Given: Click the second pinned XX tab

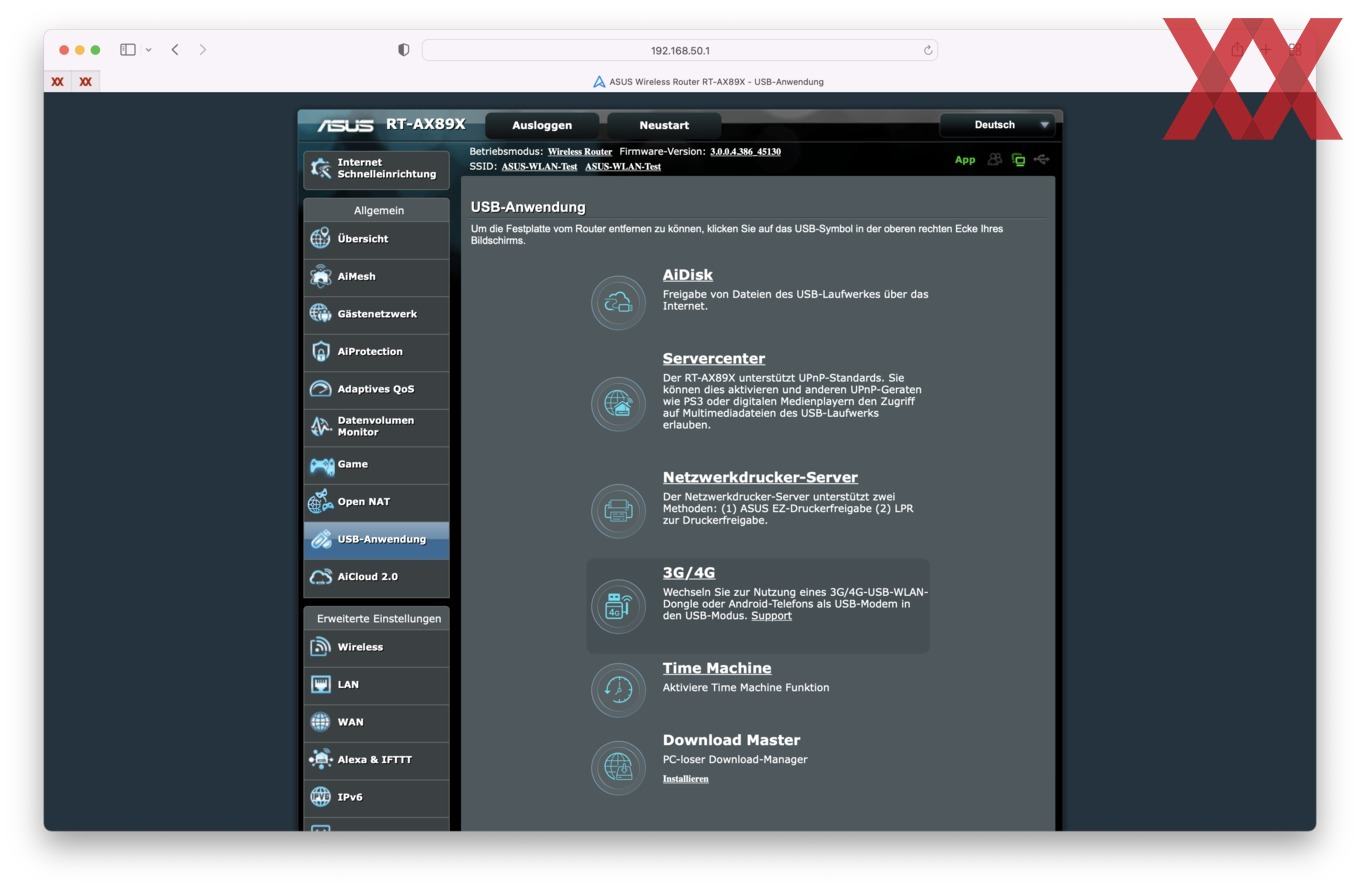Looking at the screenshot, I should click(86, 82).
